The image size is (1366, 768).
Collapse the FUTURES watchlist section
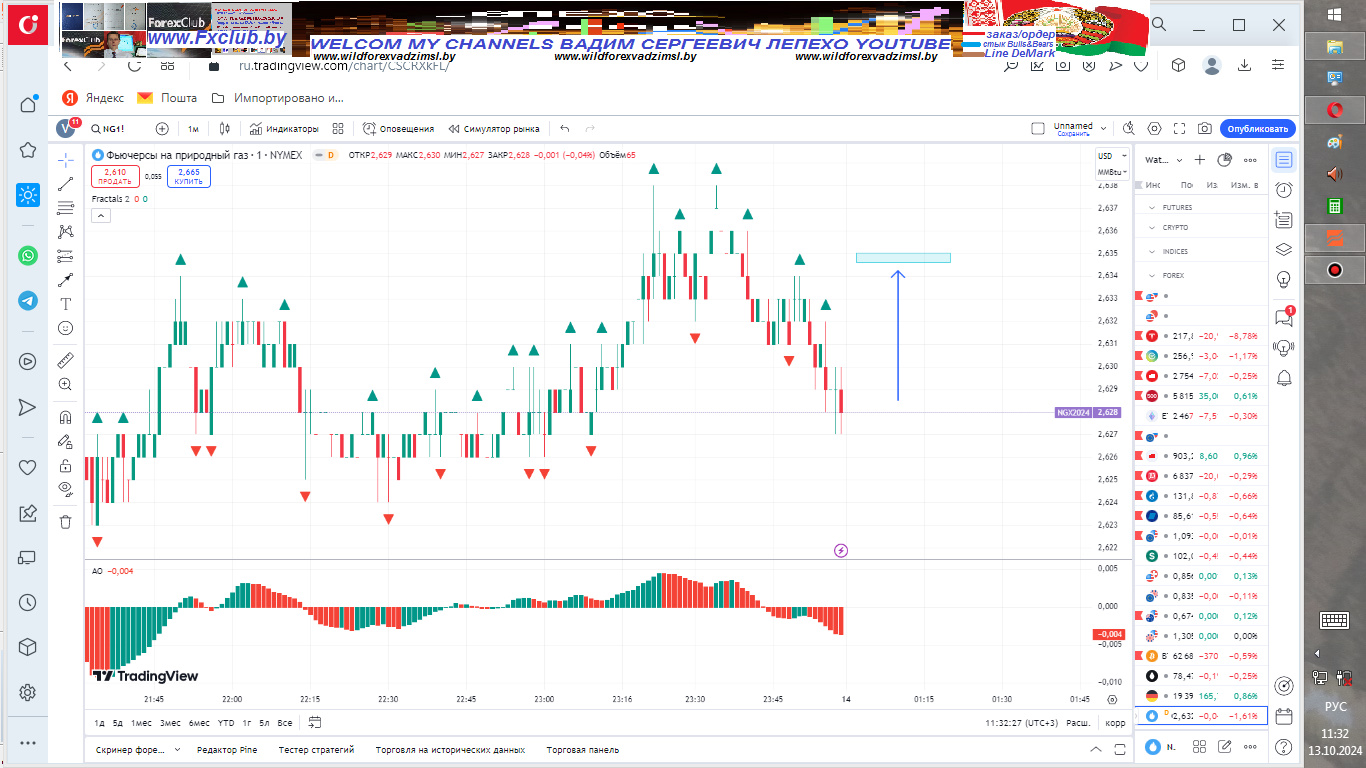click(x=1152, y=208)
